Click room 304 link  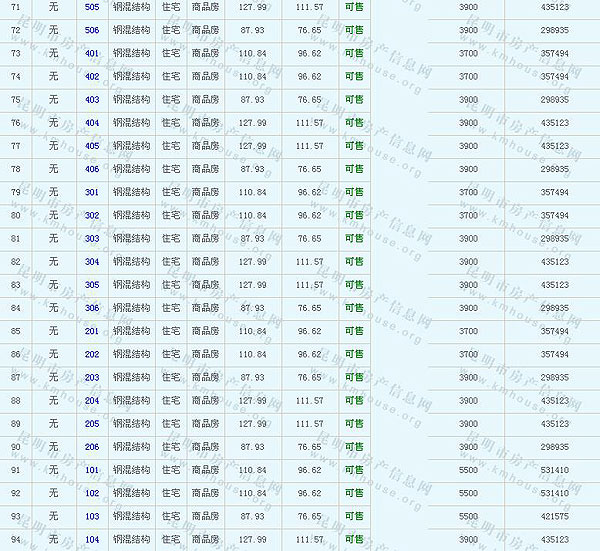92,262
